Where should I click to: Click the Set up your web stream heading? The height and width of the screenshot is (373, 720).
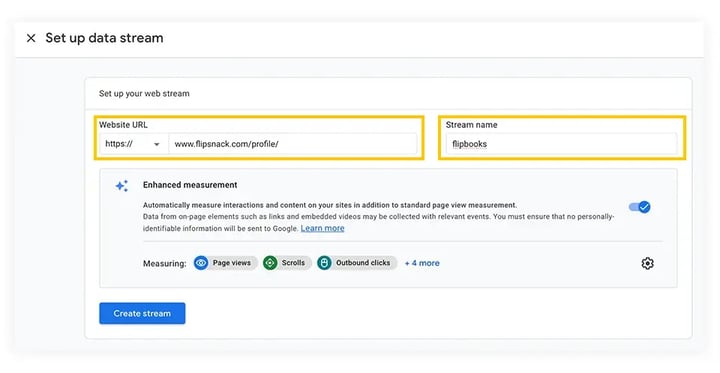pyautogui.click(x=144, y=94)
